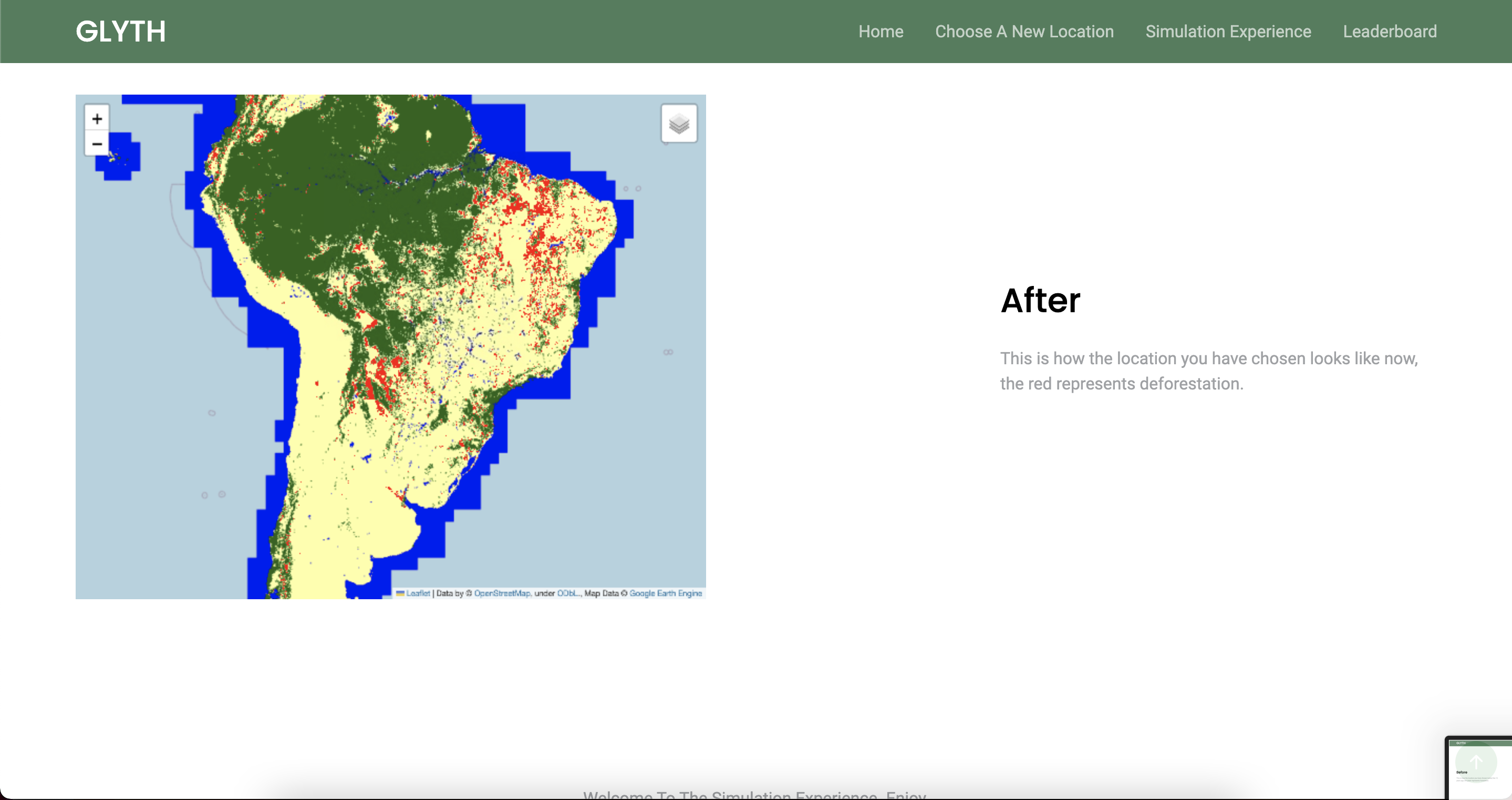The height and width of the screenshot is (800, 1512).
Task: Click the flag icon beside Leaflet
Action: 400,593
